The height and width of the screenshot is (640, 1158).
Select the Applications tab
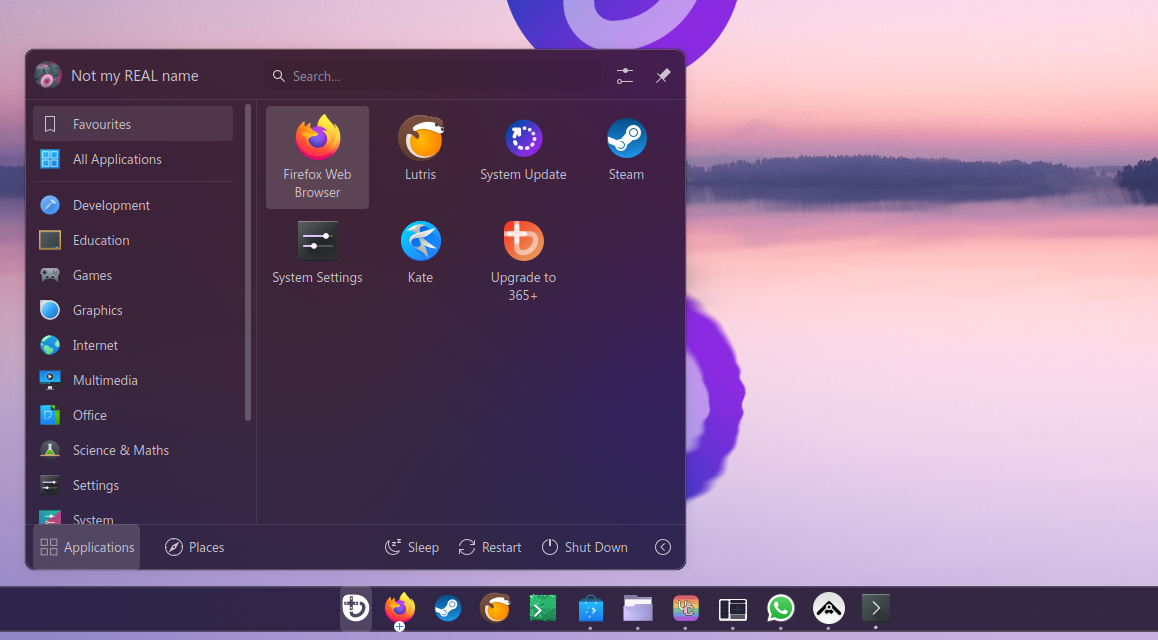86,547
